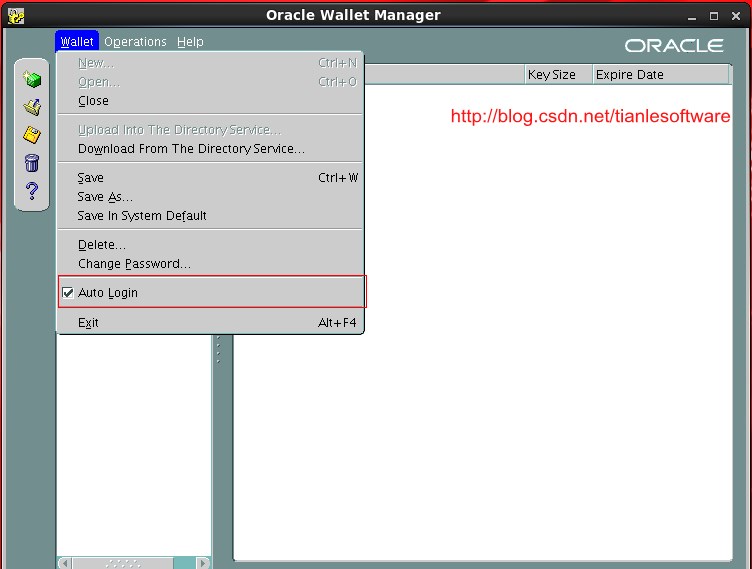
Task: Click the left arrow of horizontal scrollbar
Action: pyautogui.click(x=65, y=563)
